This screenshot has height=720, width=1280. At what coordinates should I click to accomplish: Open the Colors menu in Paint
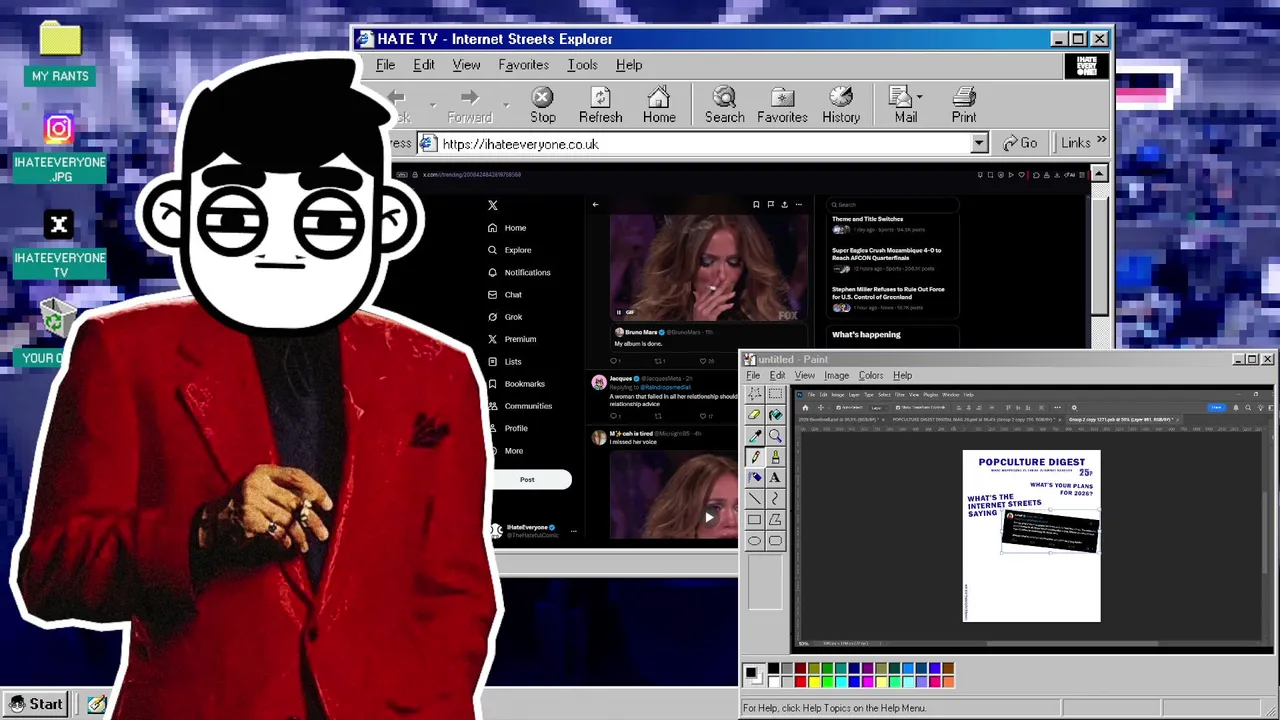click(x=870, y=376)
